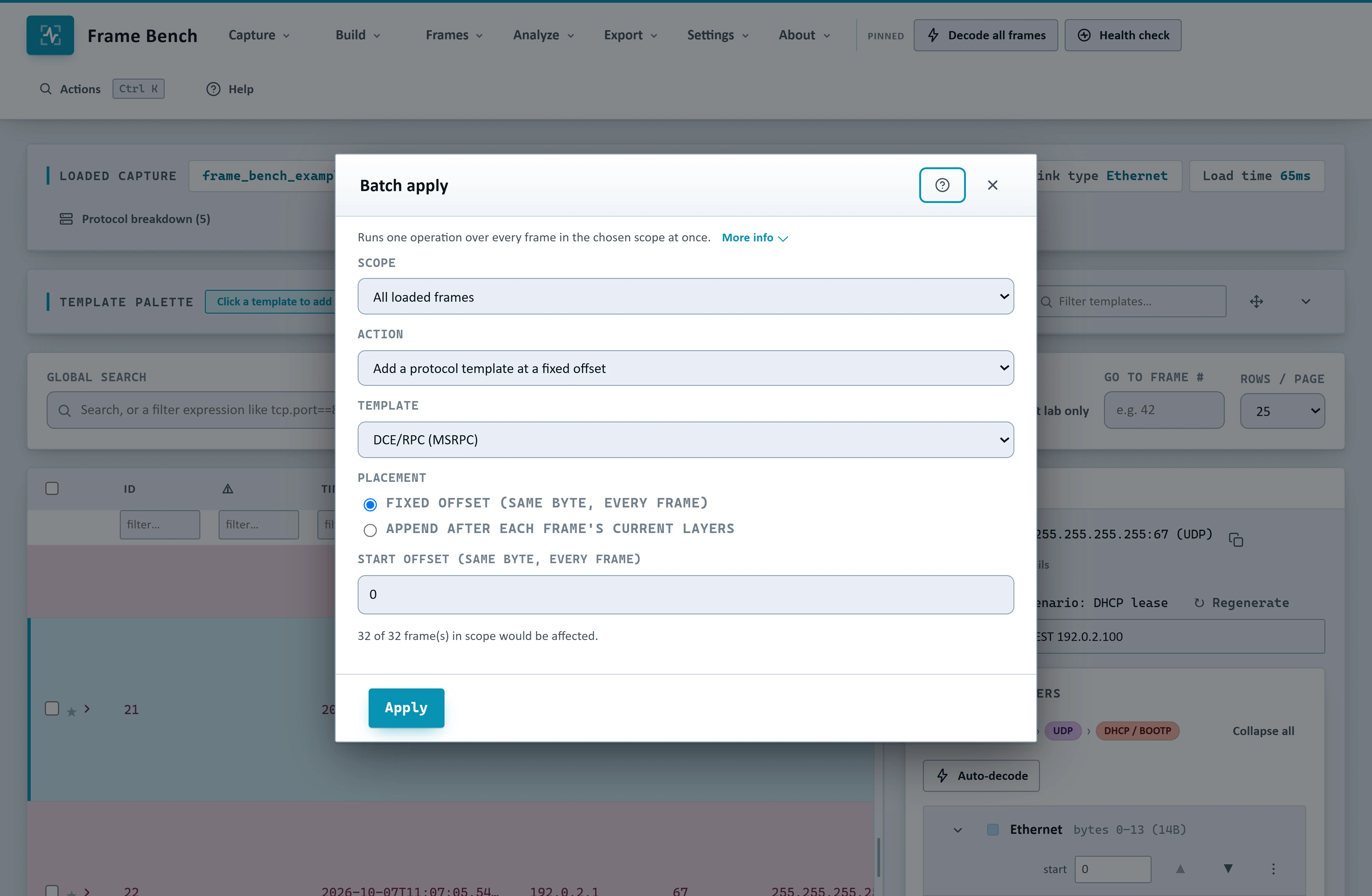Image resolution: width=1372 pixels, height=896 pixels.
Task: Open the Export menu
Action: (631, 35)
